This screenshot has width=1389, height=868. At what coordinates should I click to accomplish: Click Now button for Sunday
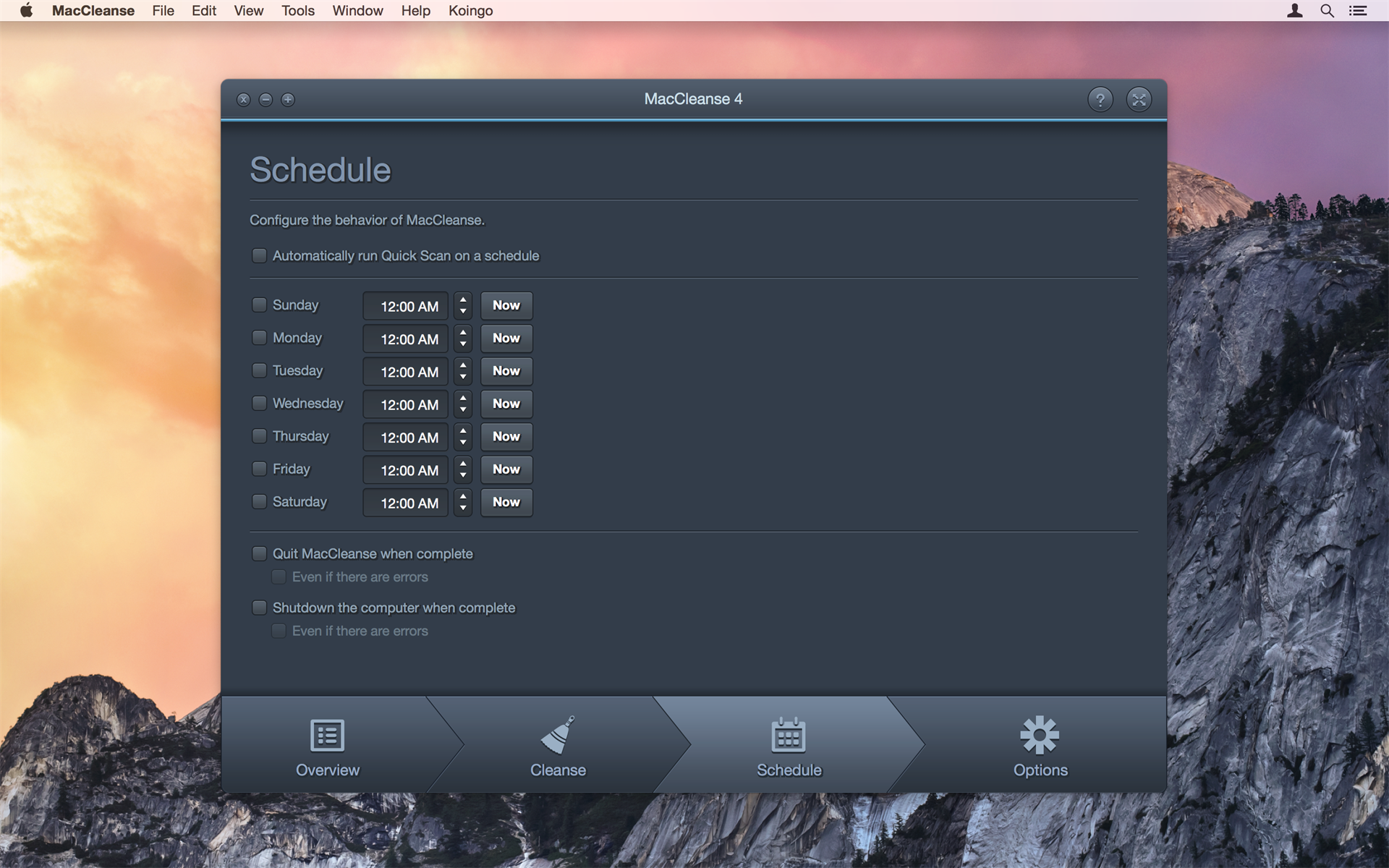click(x=506, y=305)
